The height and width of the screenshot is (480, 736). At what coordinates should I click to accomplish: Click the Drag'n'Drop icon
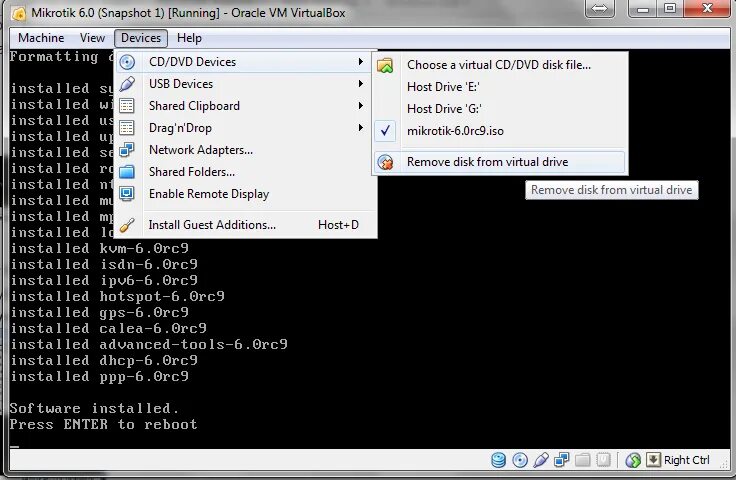tap(127, 128)
